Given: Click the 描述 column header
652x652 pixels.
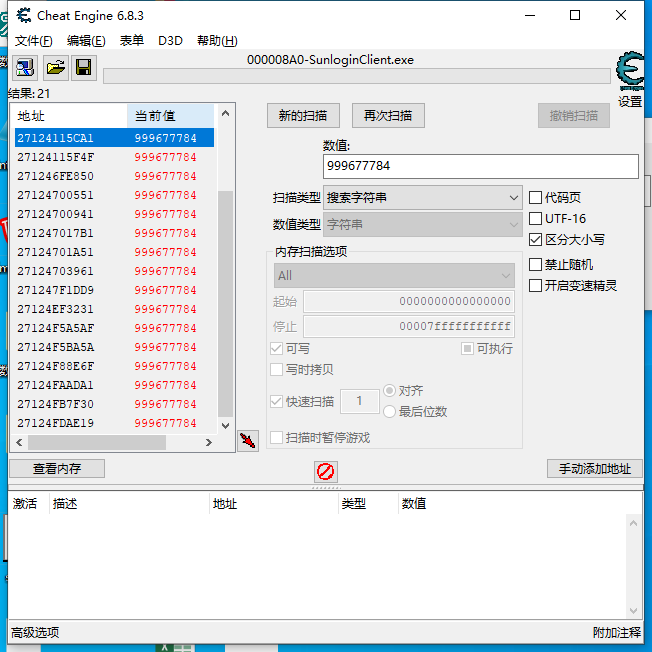Looking at the screenshot, I should [x=129, y=504].
